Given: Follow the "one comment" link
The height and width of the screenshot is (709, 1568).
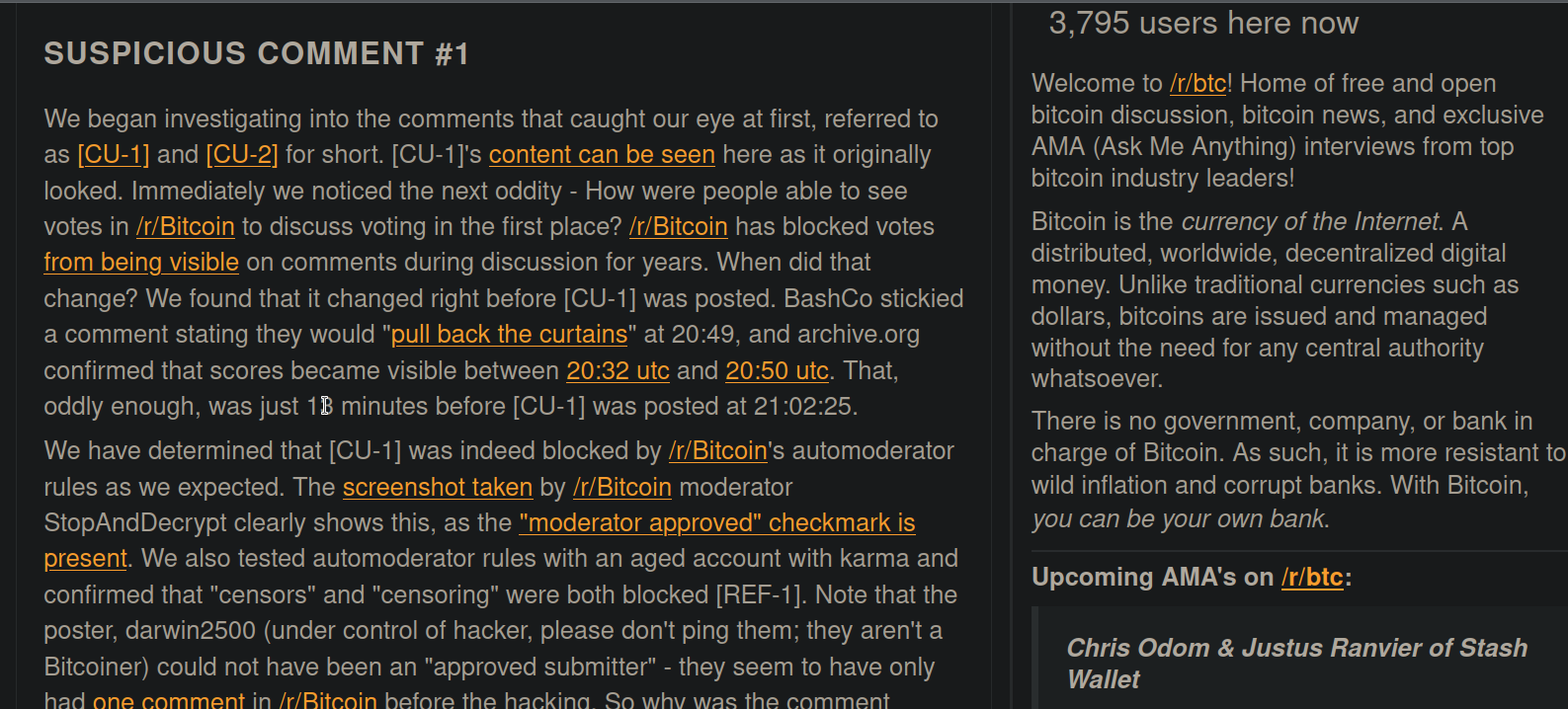Looking at the screenshot, I should pyautogui.click(x=168, y=700).
